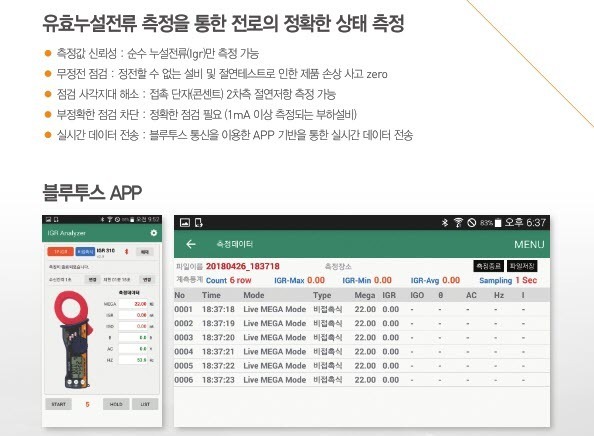Image resolution: width=594 pixels, height=436 pixels.
Task: Select the MEGA value field showing 22.00
Action: (133, 304)
